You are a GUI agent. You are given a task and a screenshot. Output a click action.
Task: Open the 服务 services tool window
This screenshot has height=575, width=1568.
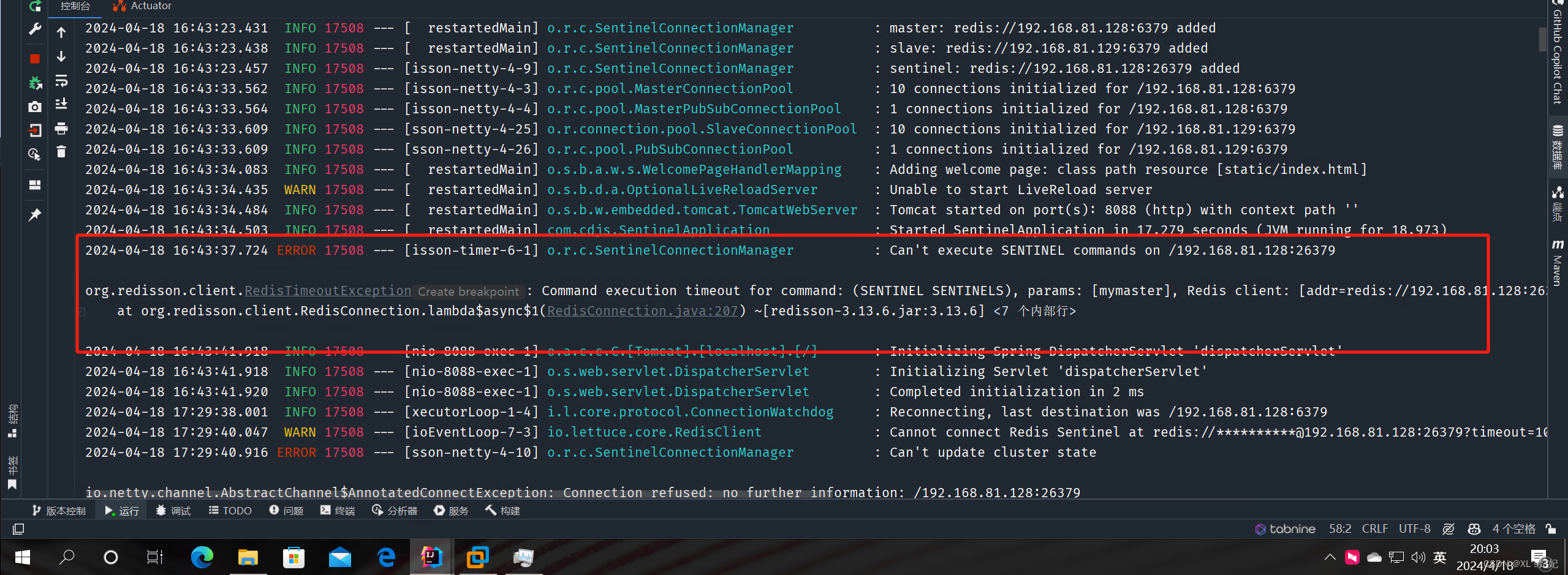pyautogui.click(x=451, y=511)
